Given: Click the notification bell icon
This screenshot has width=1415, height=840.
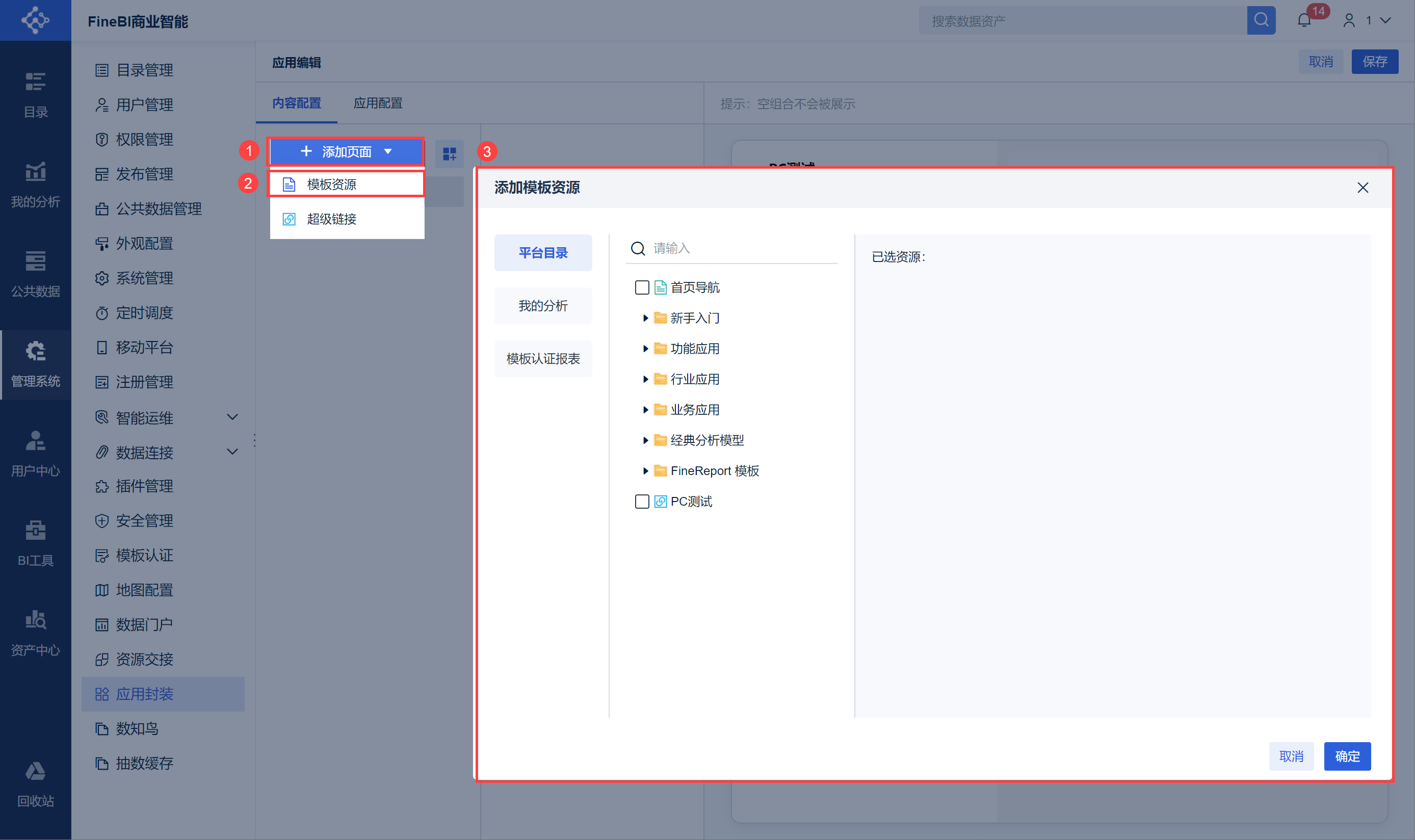Looking at the screenshot, I should click(1303, 21).
